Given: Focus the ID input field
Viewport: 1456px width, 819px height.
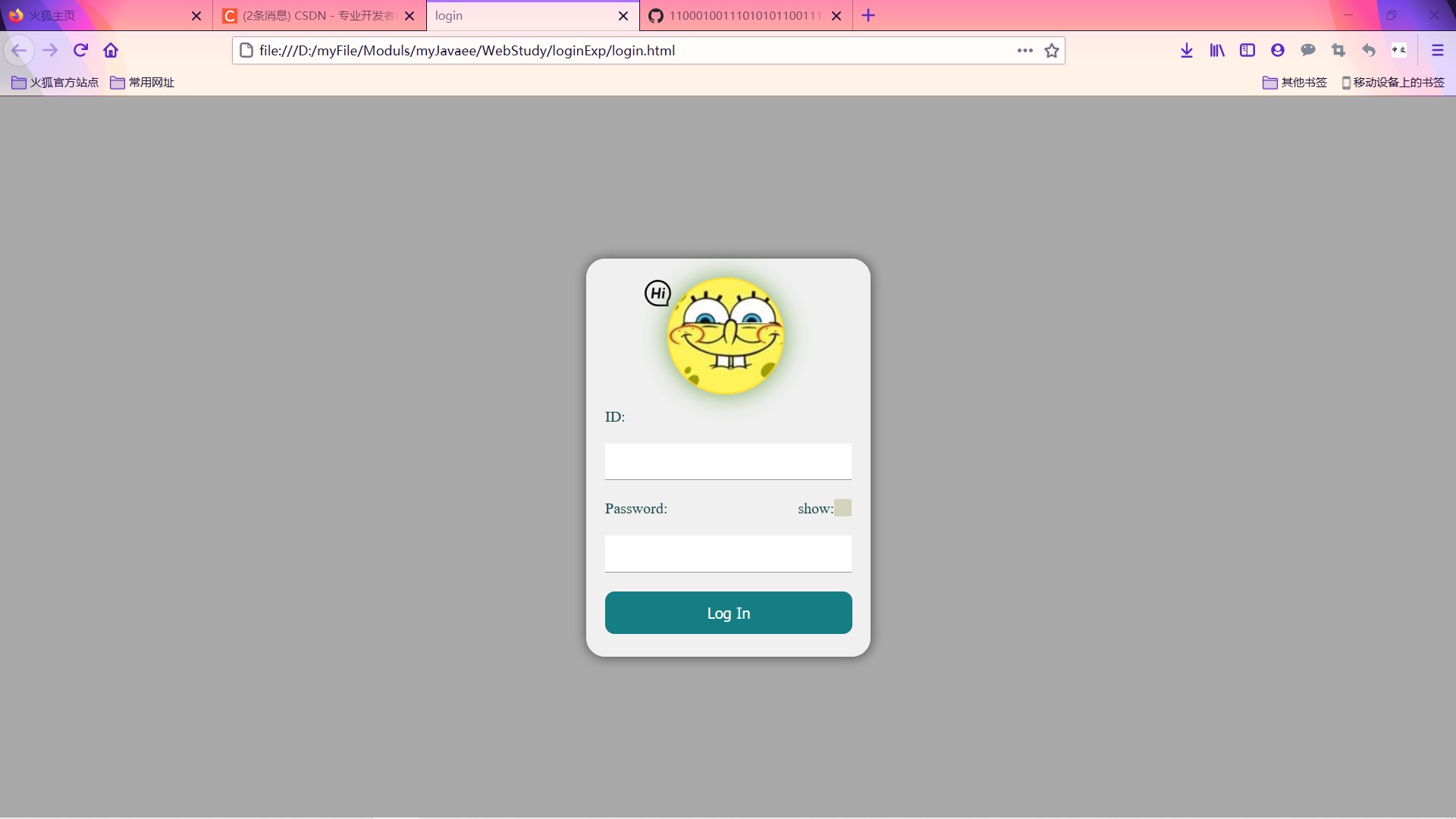Looking at the screenshot, I should point(728,461).
